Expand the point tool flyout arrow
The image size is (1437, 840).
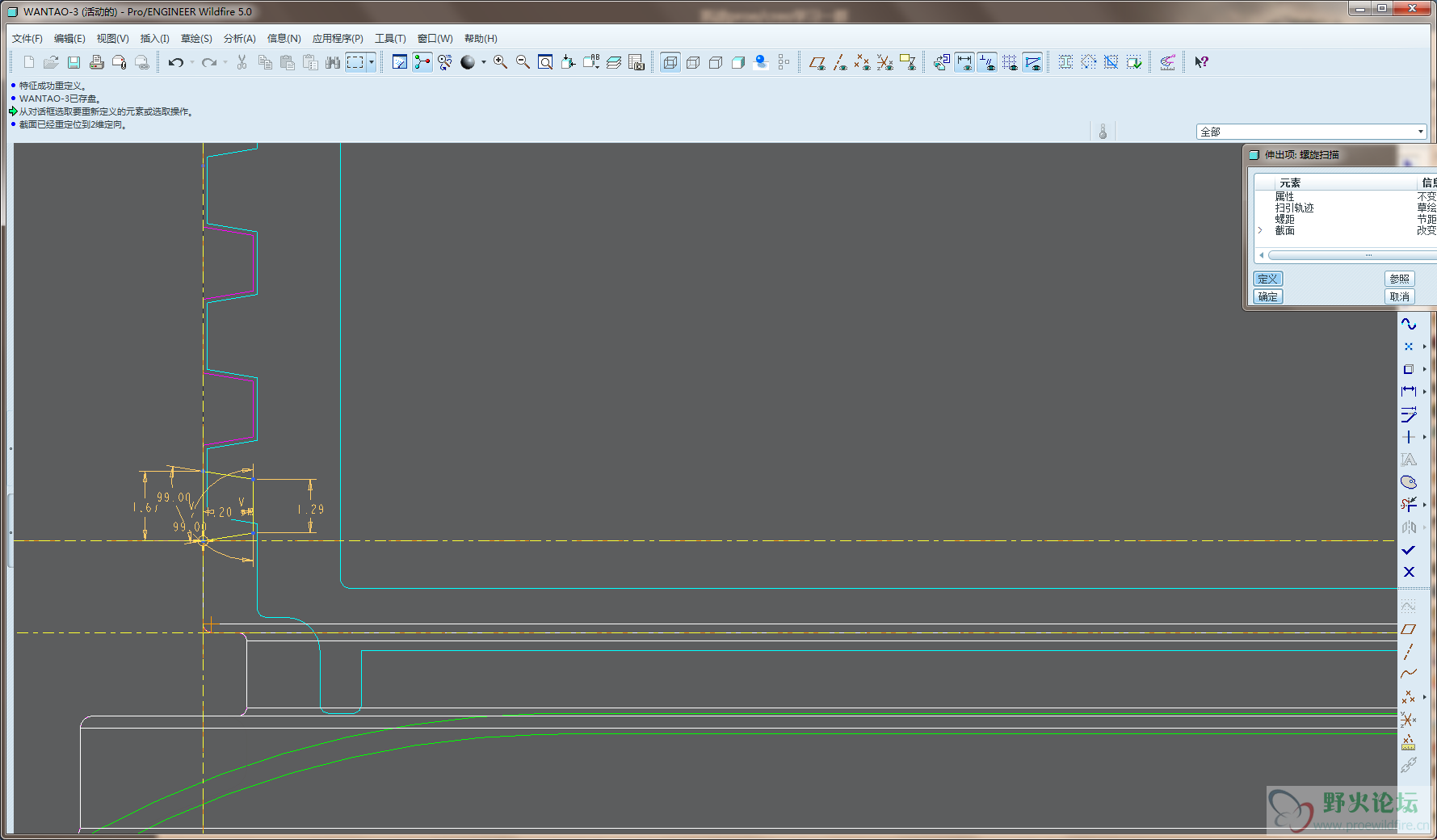coord(1424,346)
